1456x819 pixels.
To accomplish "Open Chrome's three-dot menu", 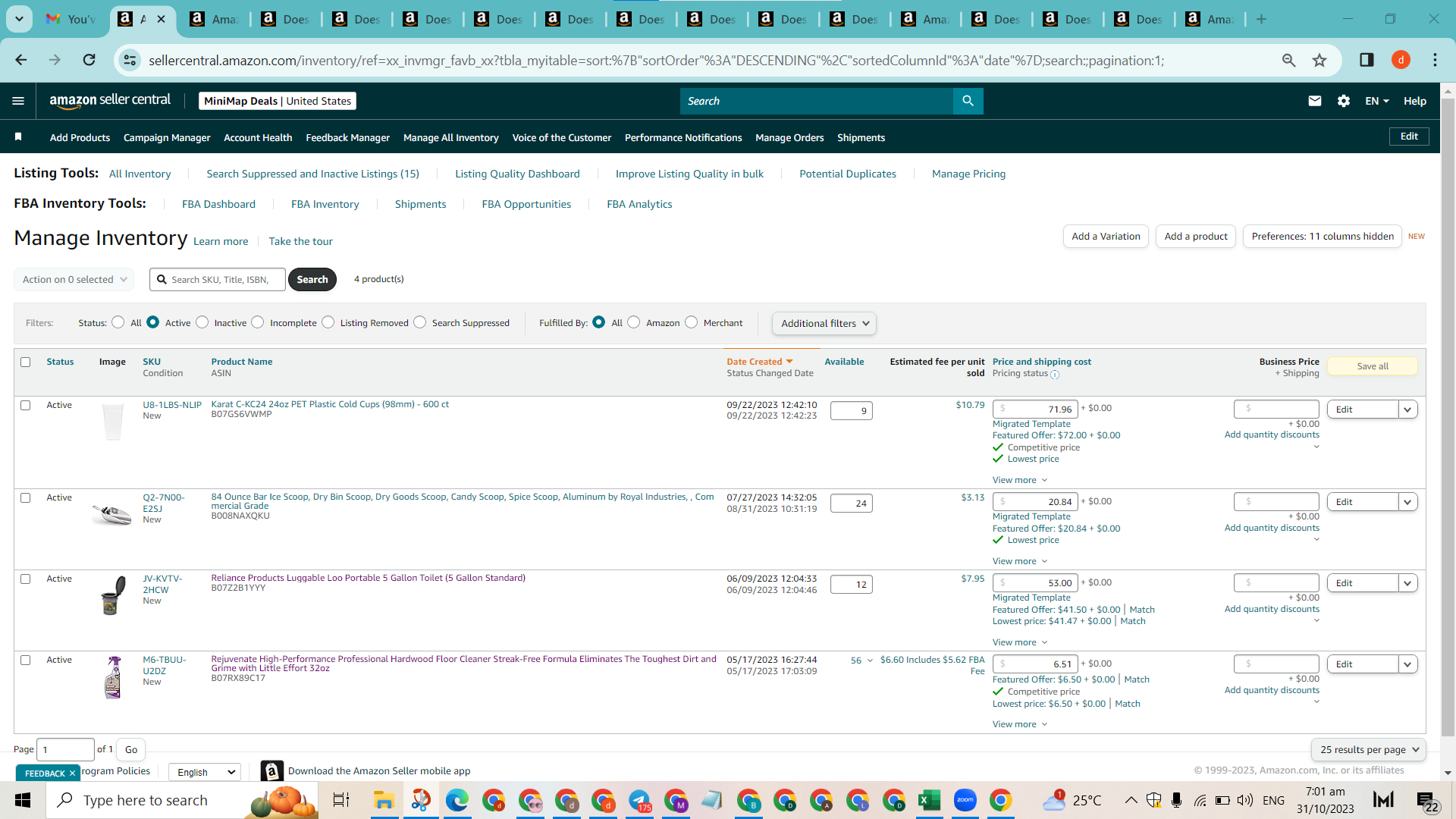I will 1435,60.
